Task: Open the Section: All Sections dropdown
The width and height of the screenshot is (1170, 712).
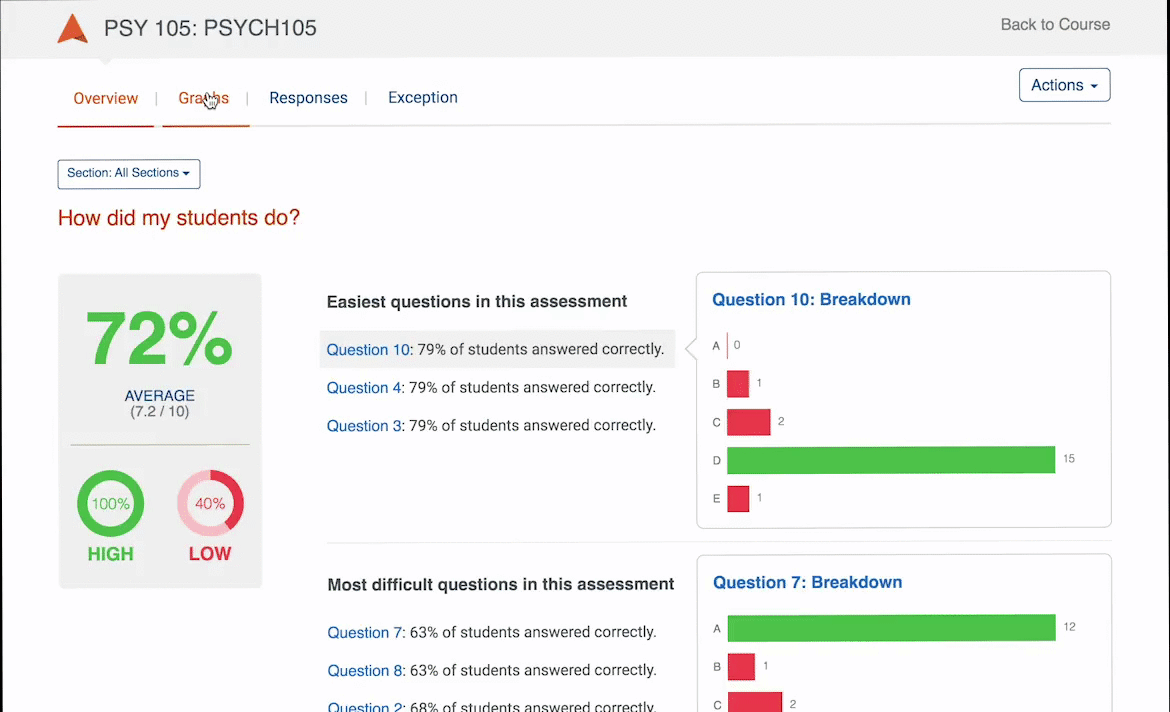Action: [128, 173]
